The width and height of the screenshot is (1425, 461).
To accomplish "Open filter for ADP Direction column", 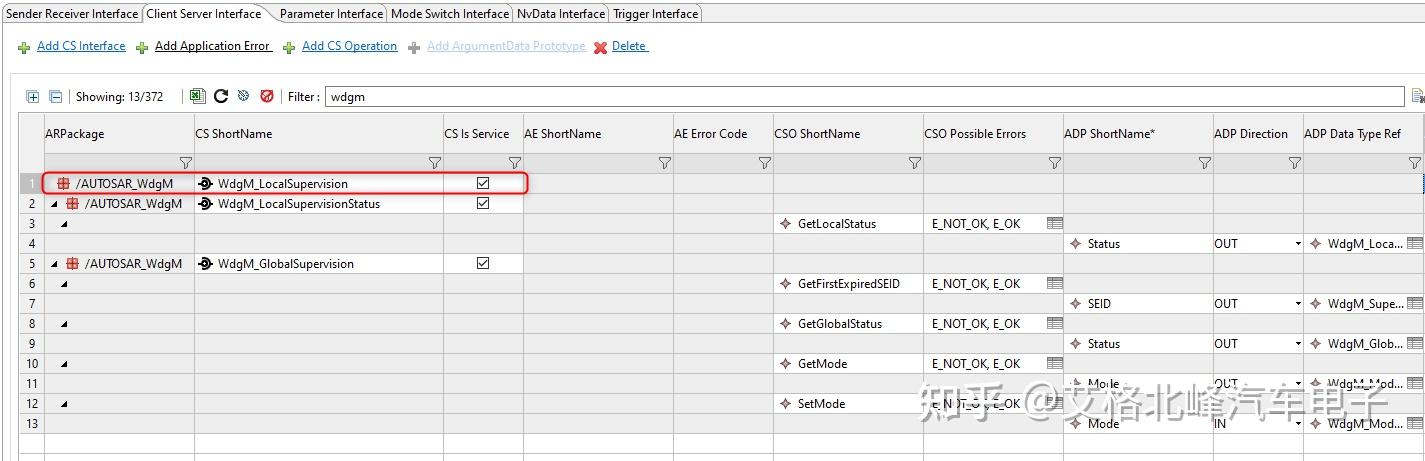I will pyautogui.click(x=1294, y=163).
